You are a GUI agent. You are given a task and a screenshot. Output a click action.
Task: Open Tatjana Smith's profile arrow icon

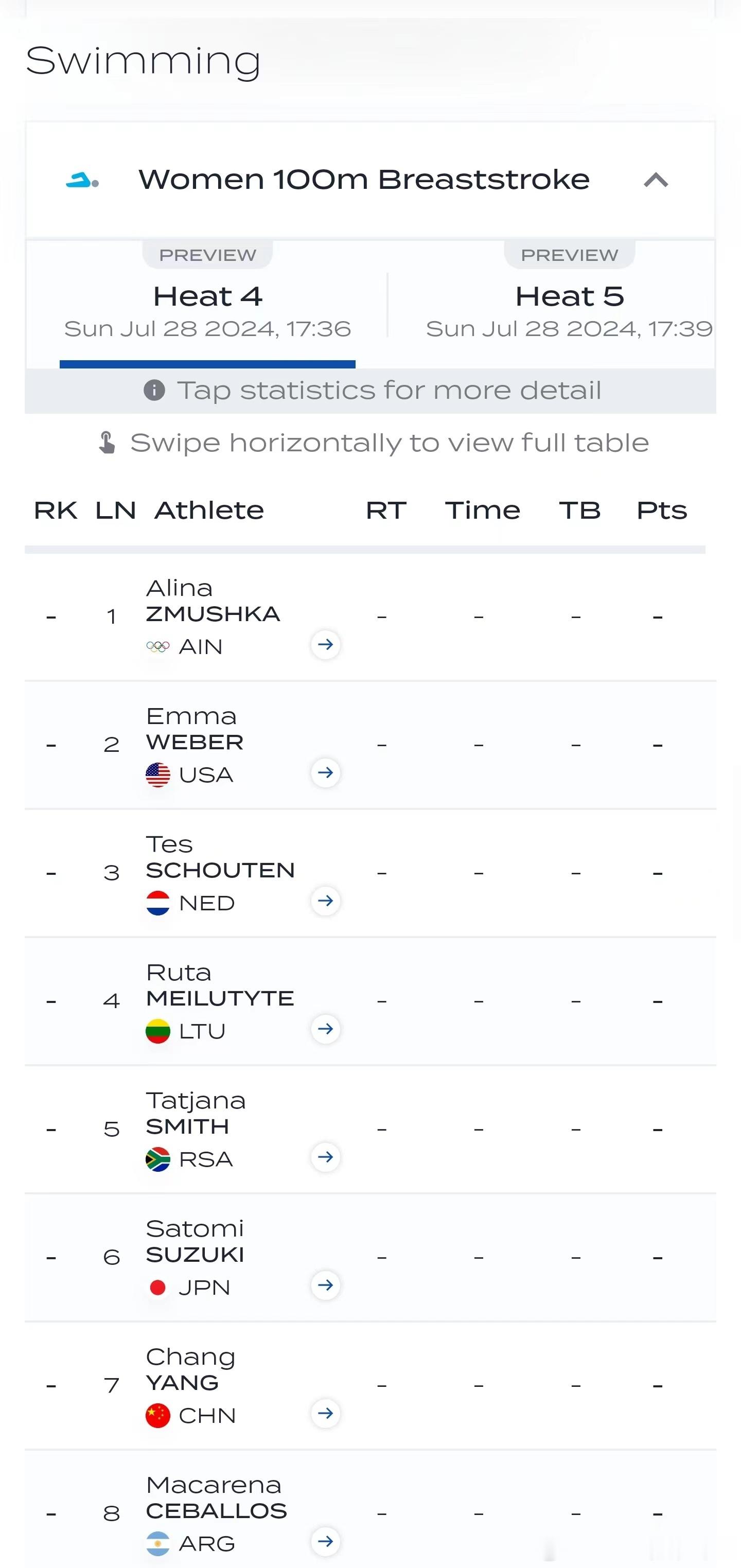(x=326, y=1157)
